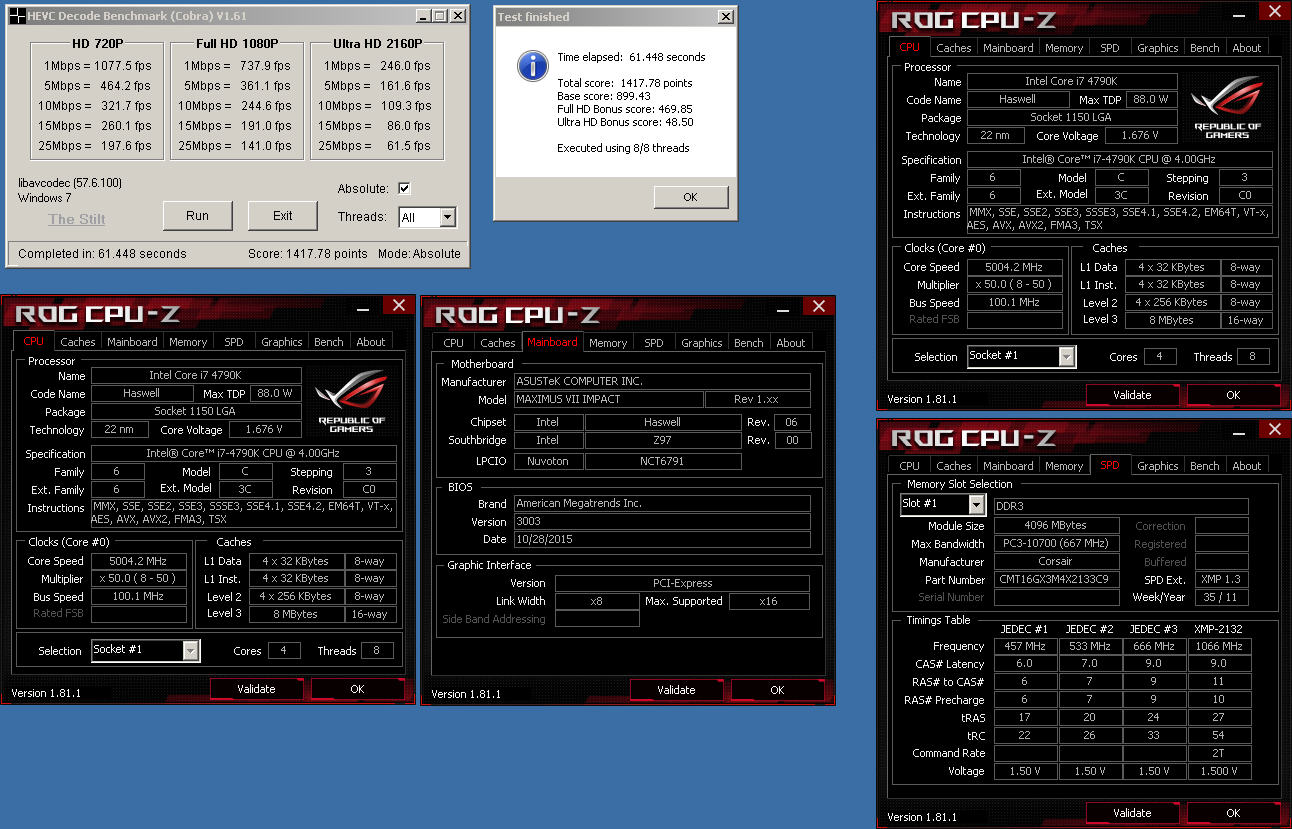This screenshot has width=1292, height=829.
Task: Confirm OK in the Test finished dialog
Action: [690, 197]
